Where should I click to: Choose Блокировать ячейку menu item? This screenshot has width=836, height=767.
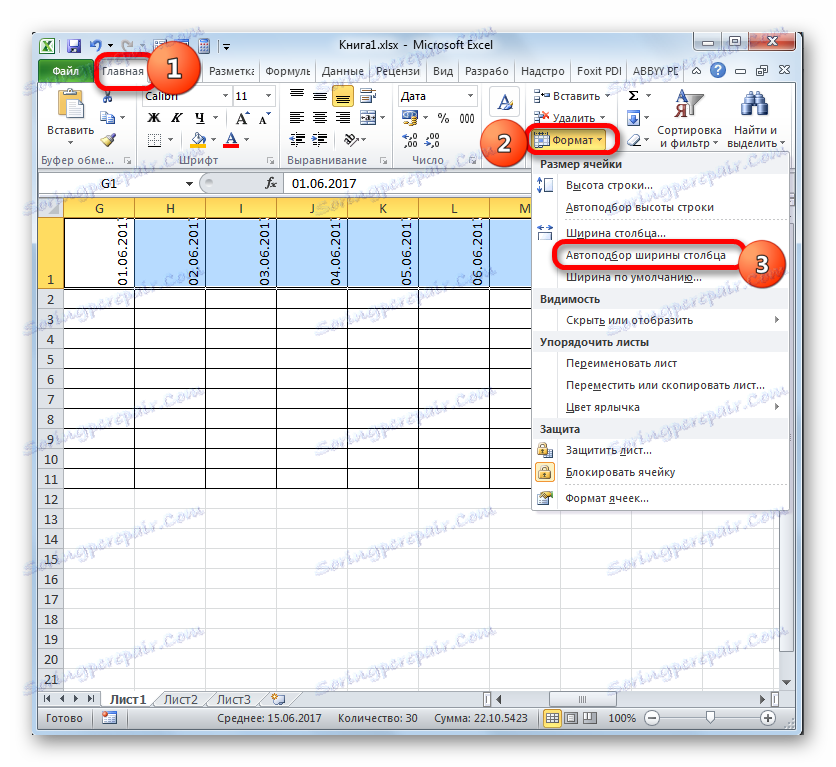(620, 472)
